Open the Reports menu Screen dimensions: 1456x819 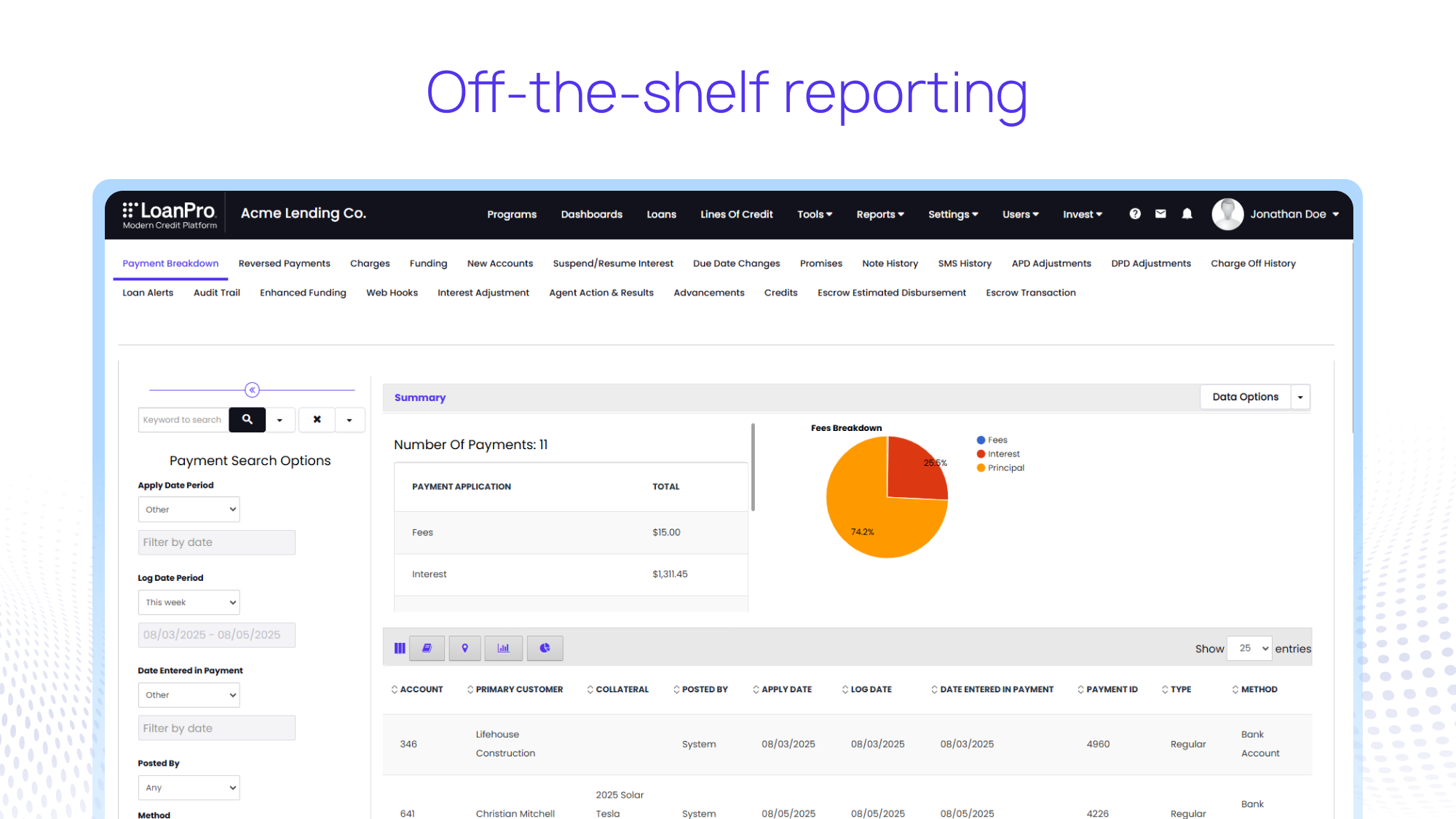tap(879, 214)
